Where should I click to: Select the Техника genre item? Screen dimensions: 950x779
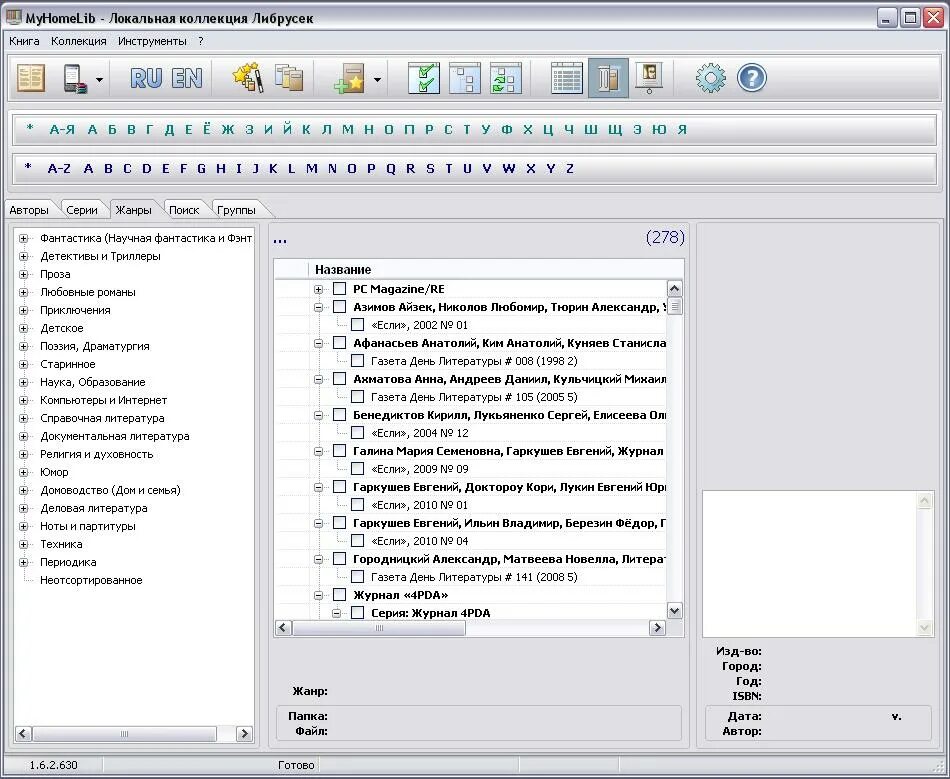(61, 545)
